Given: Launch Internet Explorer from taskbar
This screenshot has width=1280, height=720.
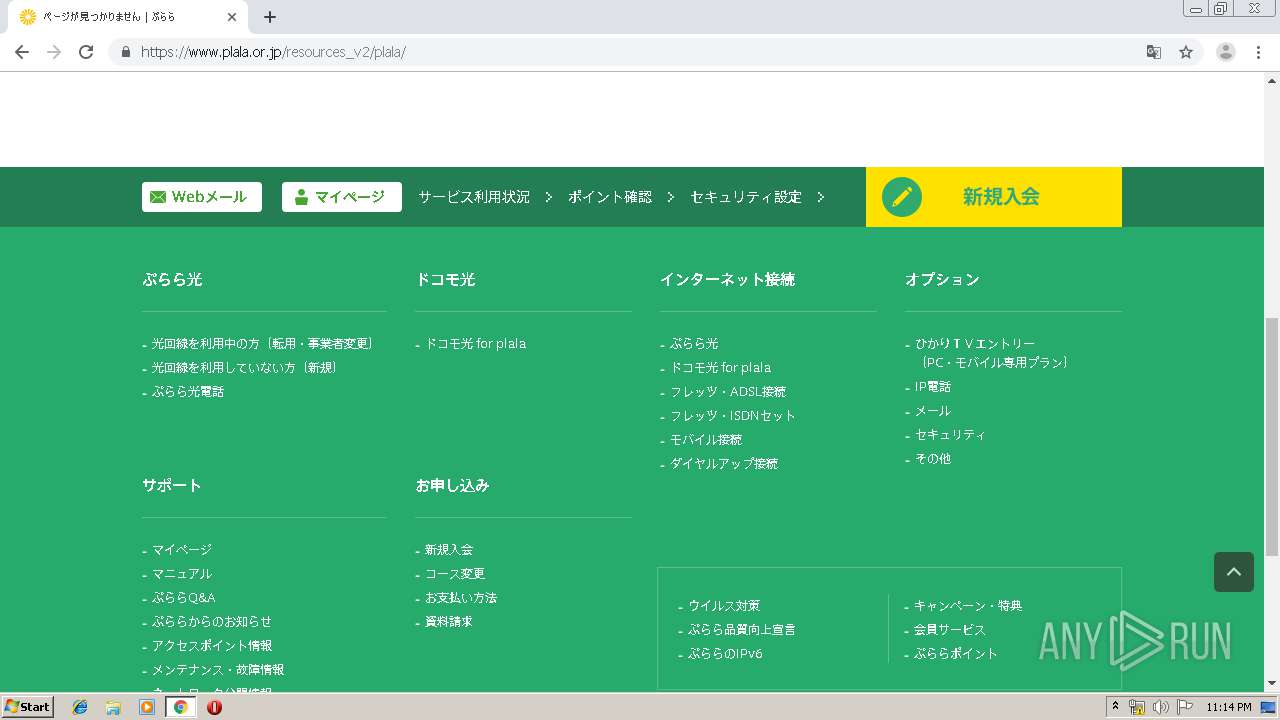Looking at the screenshot, I should point(80,707).
